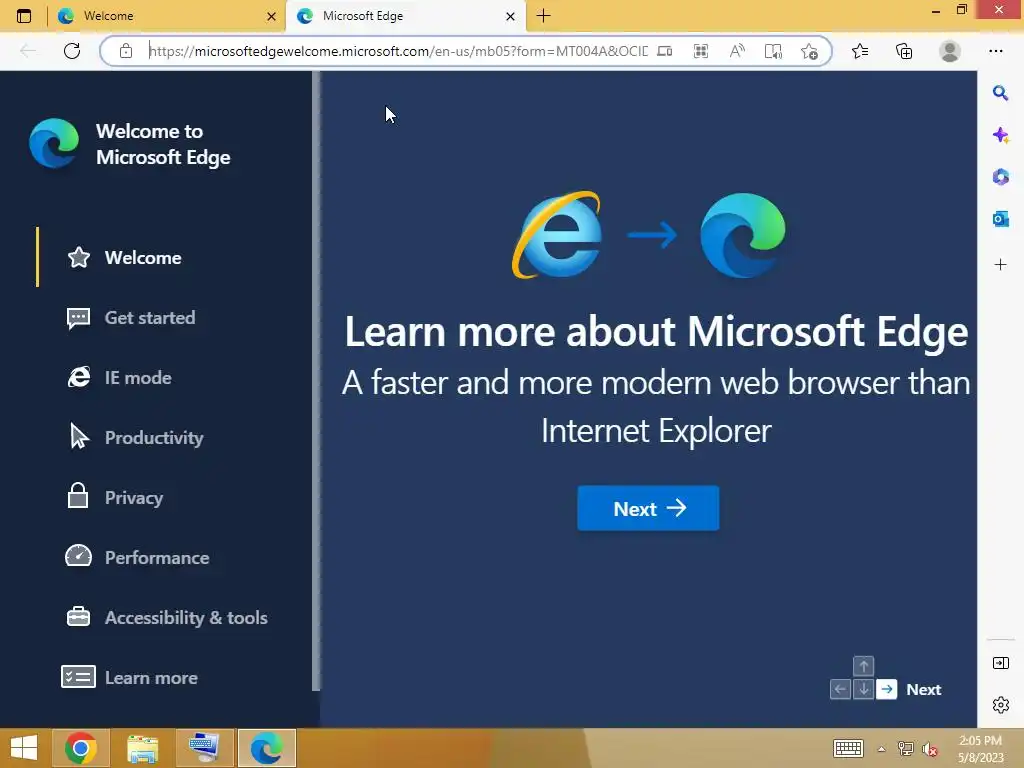Screen dimensions: 1024x768
Task: View site information lock icon
Action: tap(126, 51)
